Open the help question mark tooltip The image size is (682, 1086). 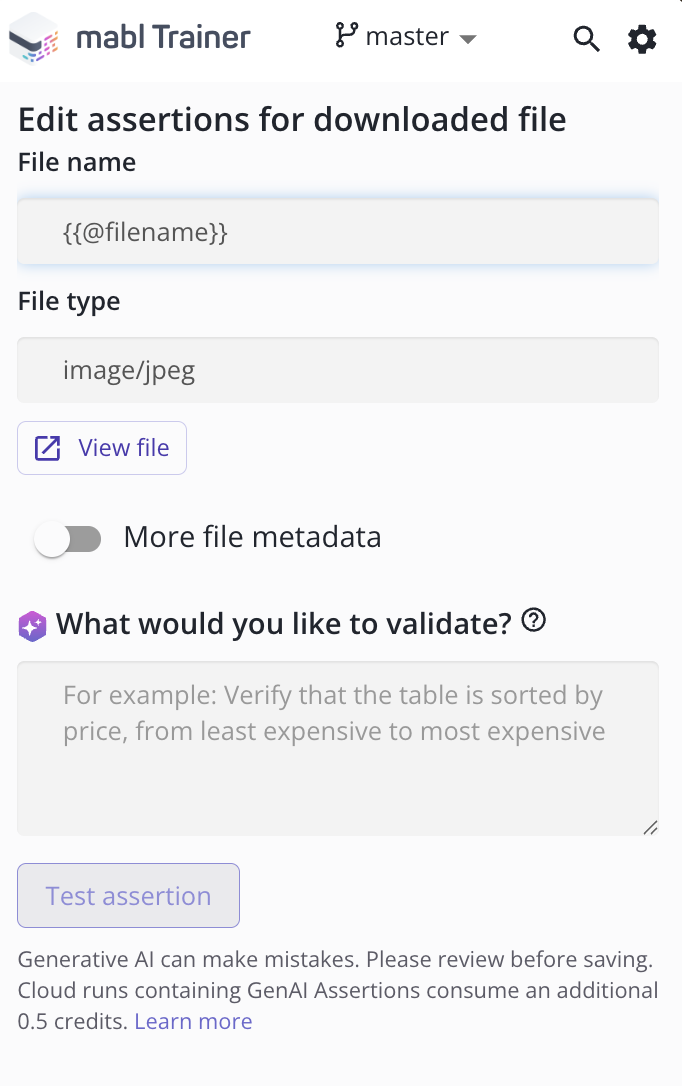point(534,622)
